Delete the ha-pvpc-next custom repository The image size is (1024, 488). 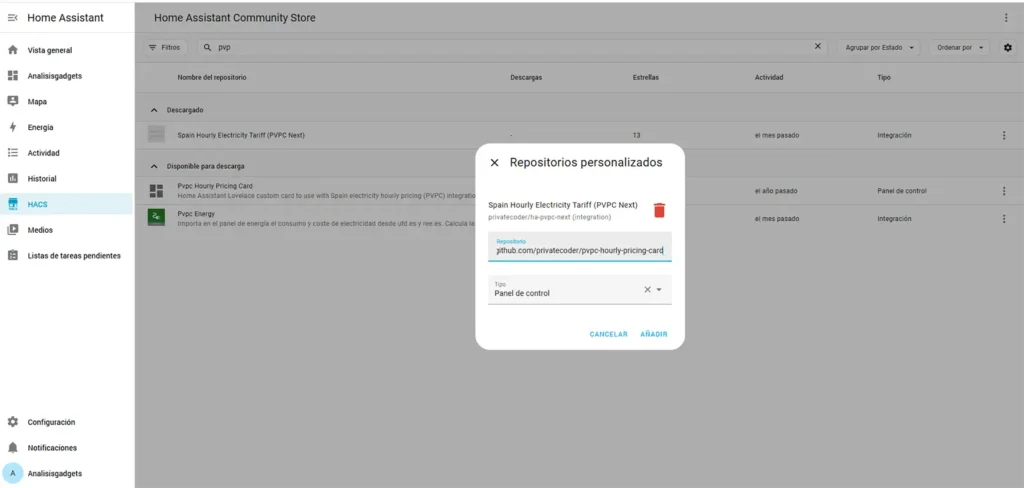[660, 210]
